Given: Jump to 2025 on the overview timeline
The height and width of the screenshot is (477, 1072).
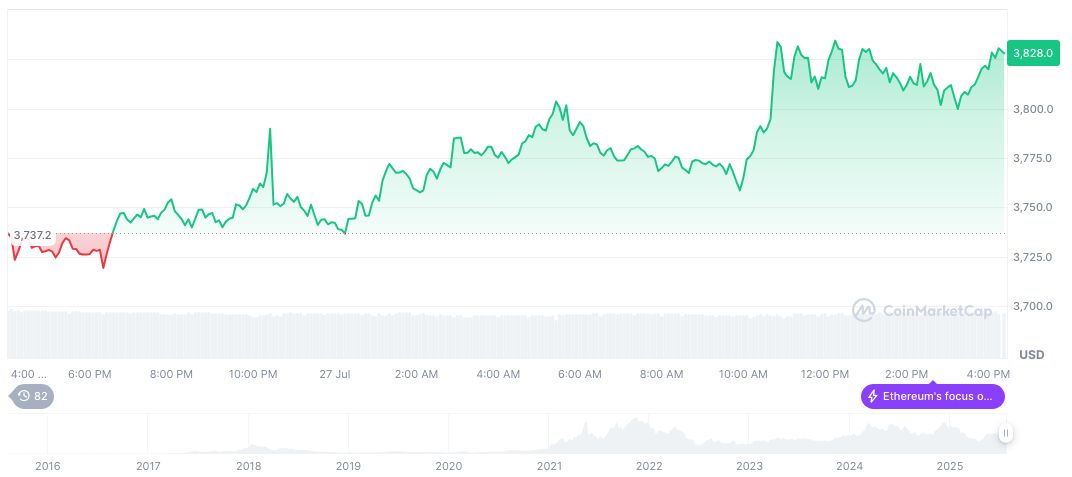Looking at the screenshot, I should (950, 466).
